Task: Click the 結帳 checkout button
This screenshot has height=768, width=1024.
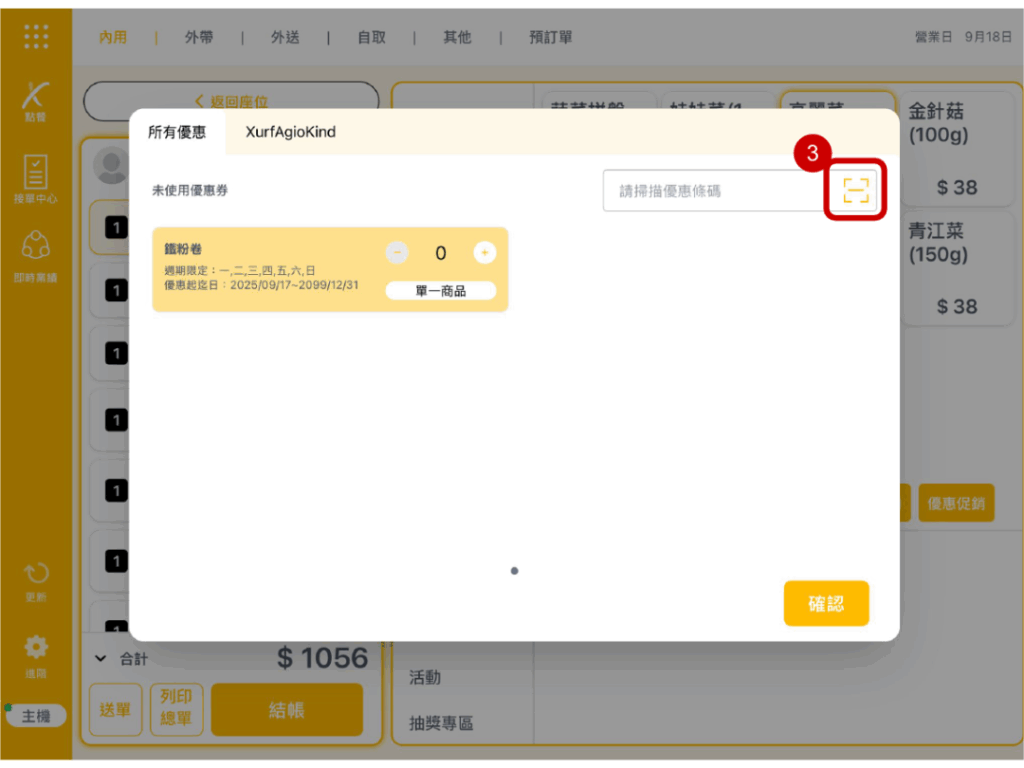Action: coord(286,710)
